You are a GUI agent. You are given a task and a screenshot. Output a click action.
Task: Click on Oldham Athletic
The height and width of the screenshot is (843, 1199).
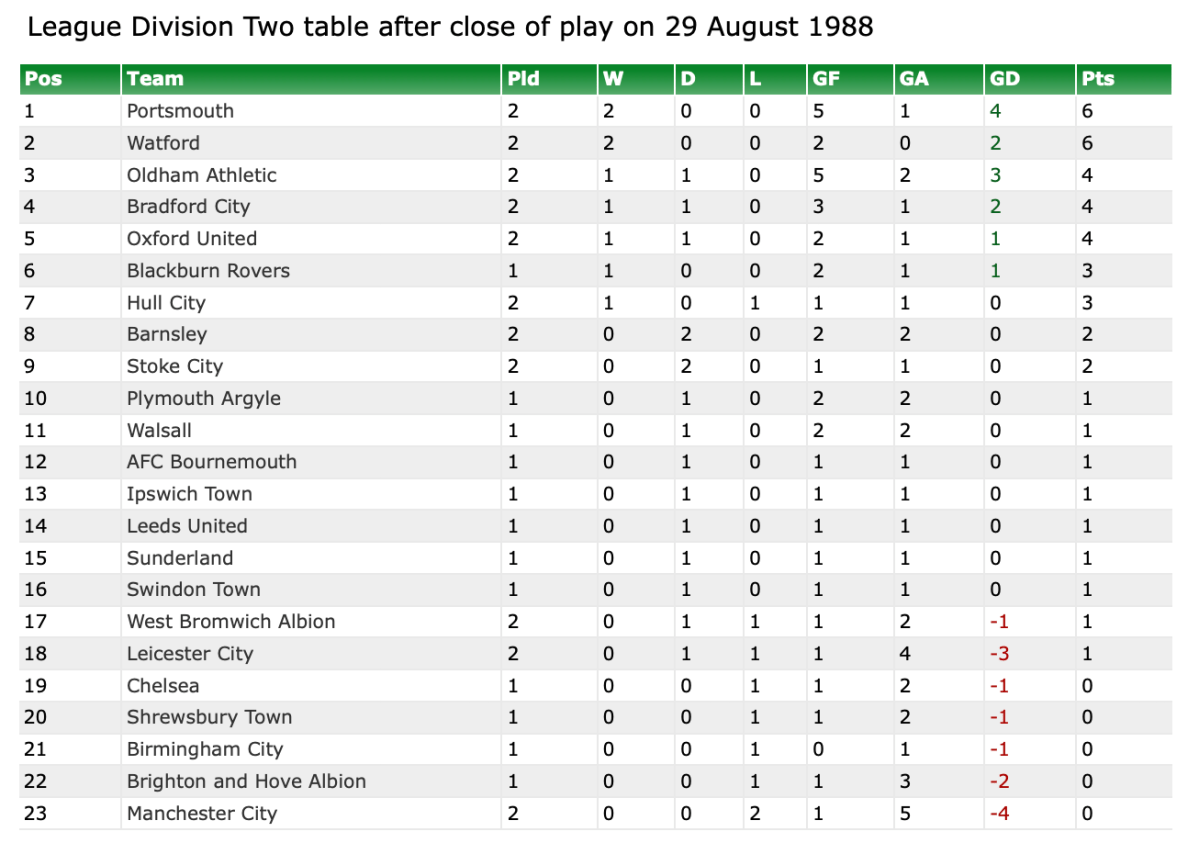pos(201,175)
